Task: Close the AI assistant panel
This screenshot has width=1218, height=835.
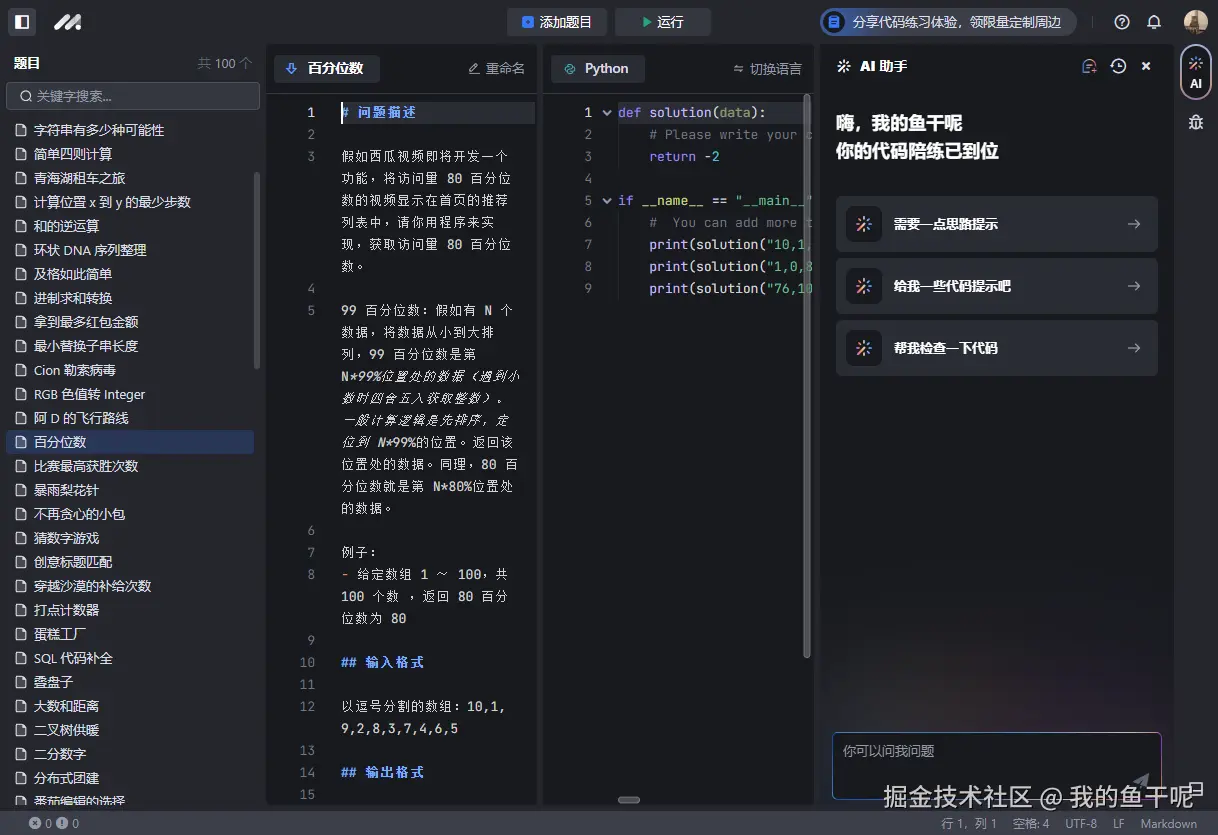Action: (1146, 66)
